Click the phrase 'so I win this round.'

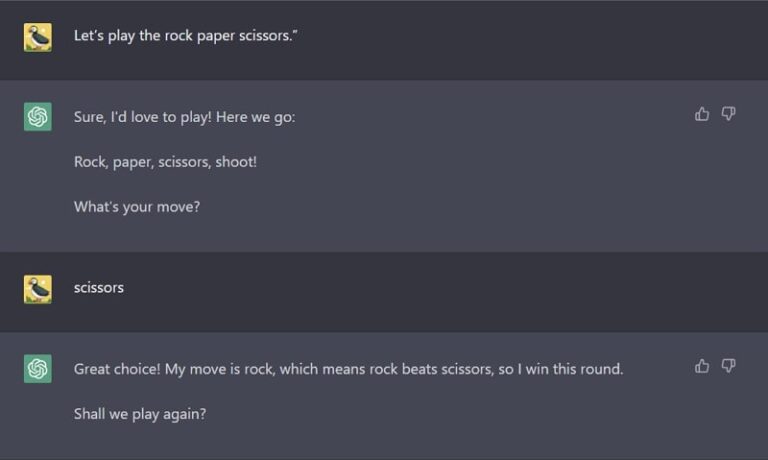[563, 369]
